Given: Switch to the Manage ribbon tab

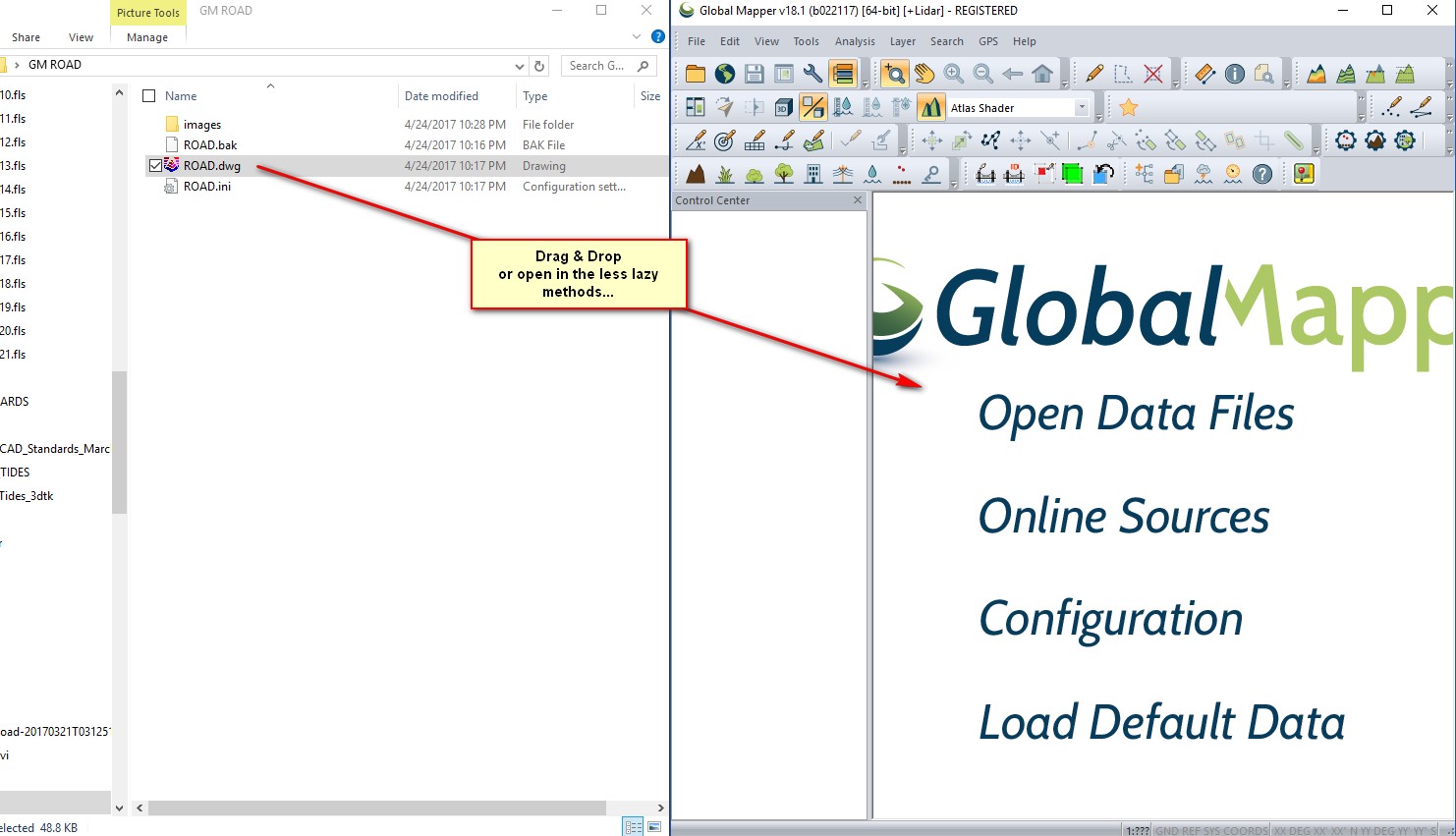Looking at the screenshot, I should coord(147,37).
